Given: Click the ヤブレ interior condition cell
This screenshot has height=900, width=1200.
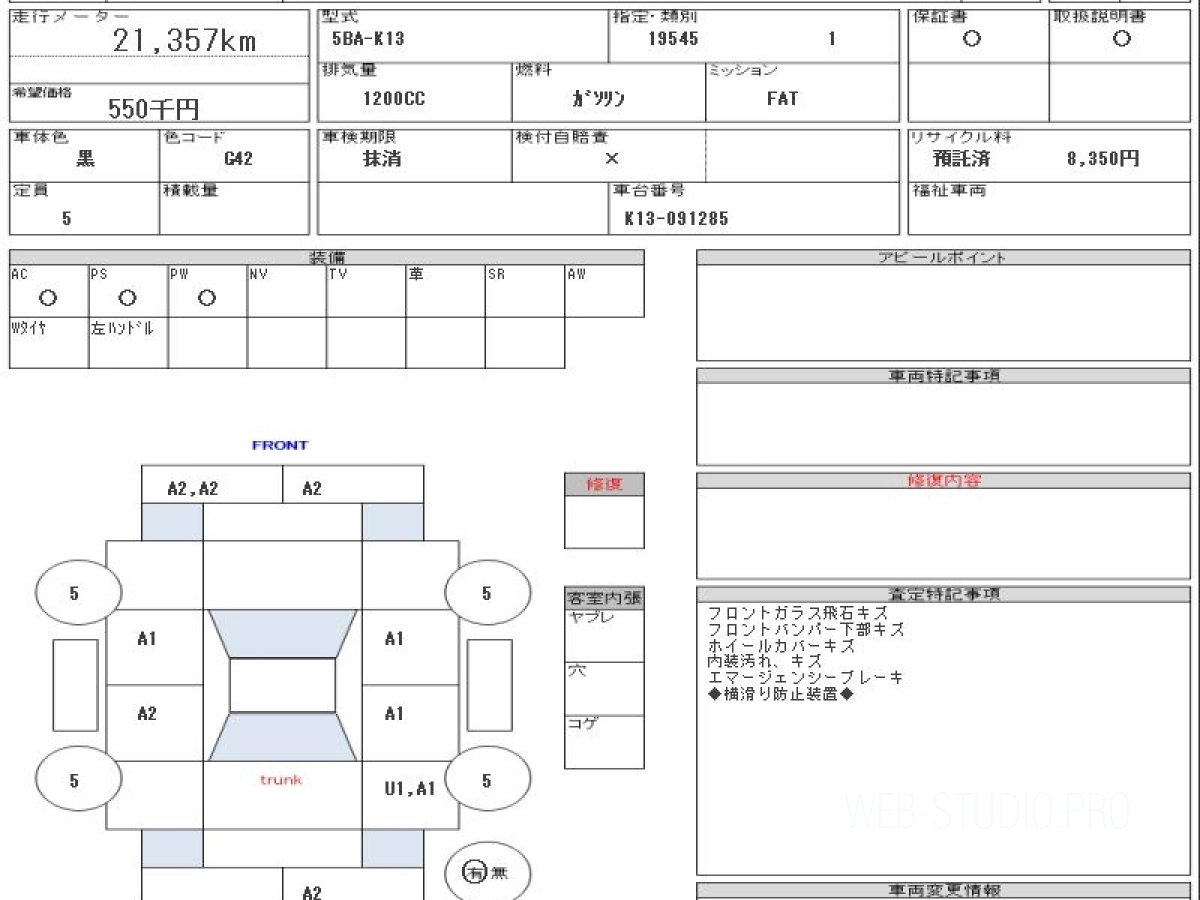Looking at the screenshot, I should pyautogui.click(x=604, y=635).
